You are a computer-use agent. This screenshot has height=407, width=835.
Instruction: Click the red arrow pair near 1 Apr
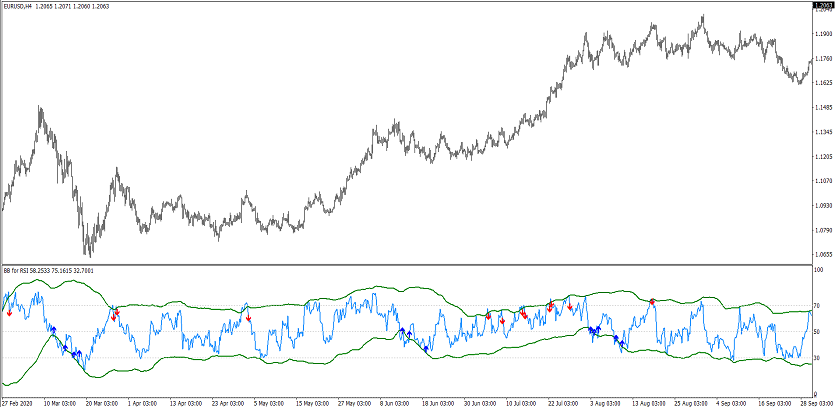coord(115,314)
